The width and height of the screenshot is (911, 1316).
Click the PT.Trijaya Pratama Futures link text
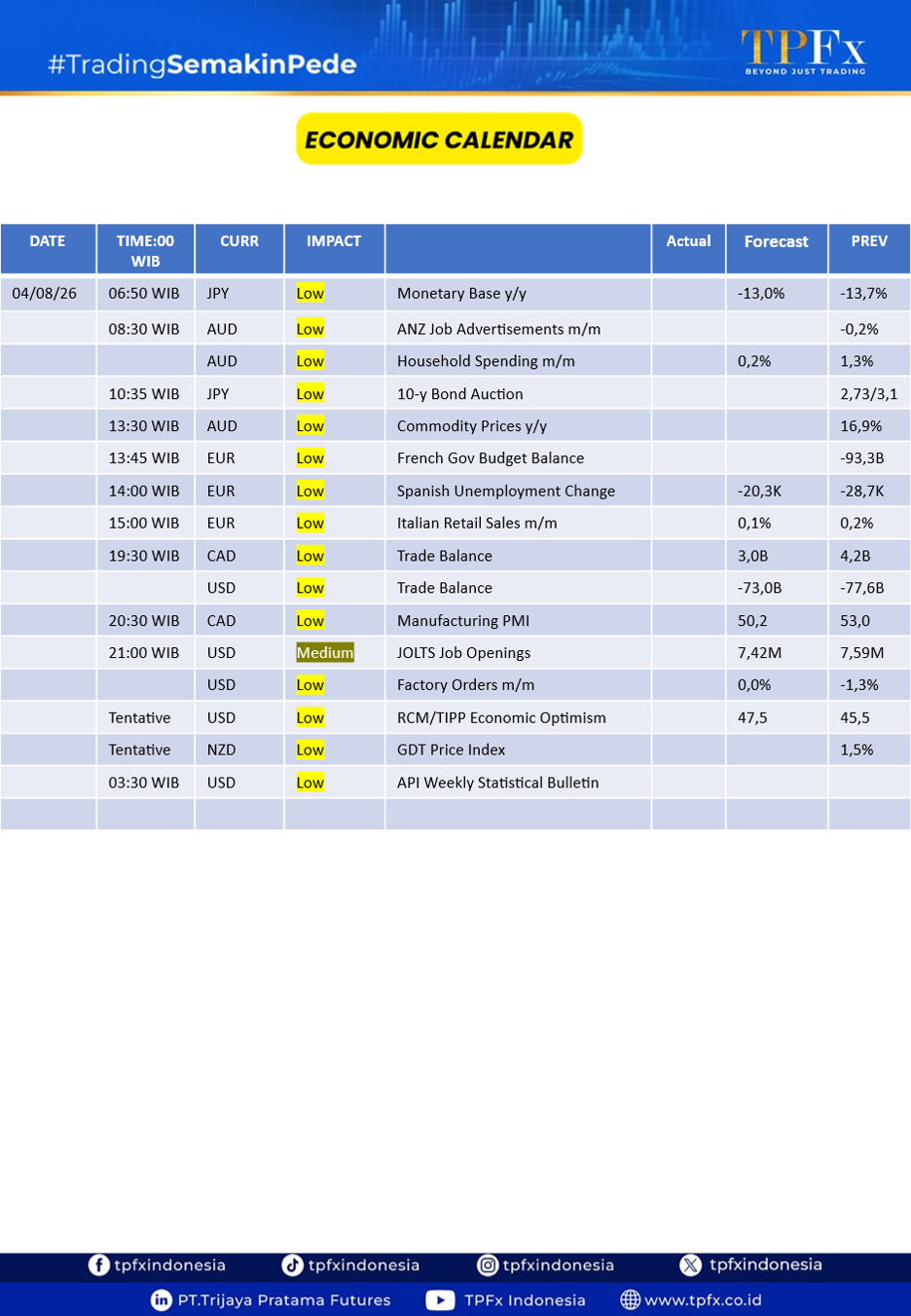[x=284, y=1299]
